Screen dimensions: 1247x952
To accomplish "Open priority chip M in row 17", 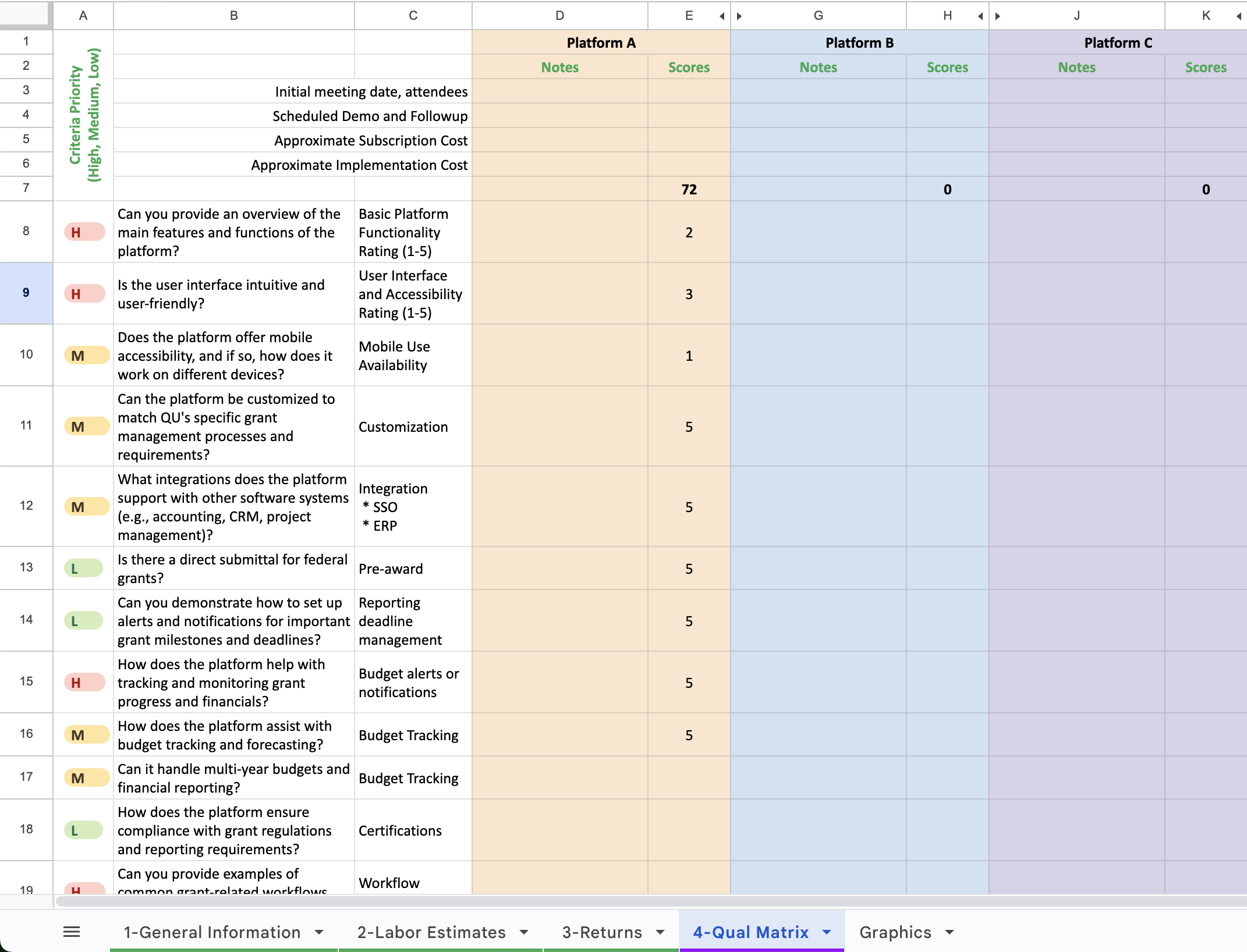I will tap(87, 778).
